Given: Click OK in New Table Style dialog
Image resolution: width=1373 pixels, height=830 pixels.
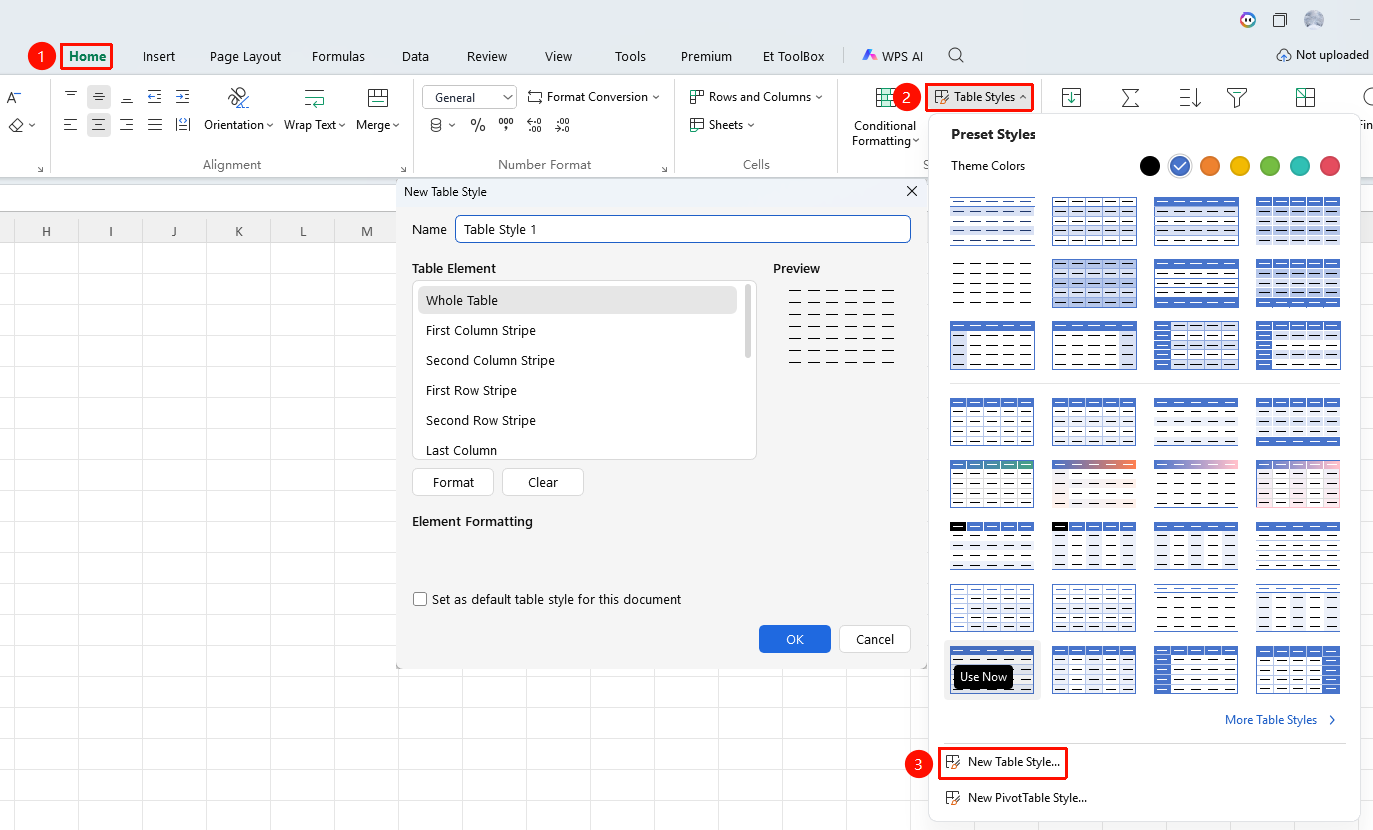Looking at the screenshot, I should [795, 639].
